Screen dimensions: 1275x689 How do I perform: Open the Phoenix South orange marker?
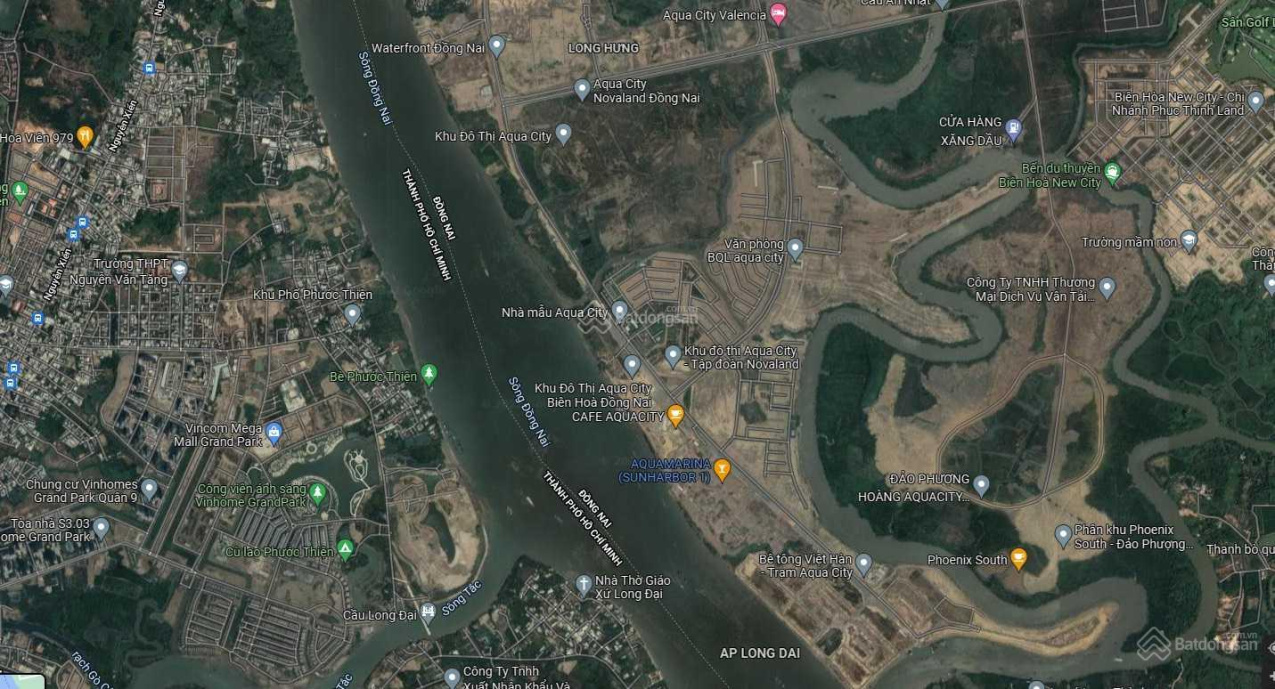(x=1019, y=558)
